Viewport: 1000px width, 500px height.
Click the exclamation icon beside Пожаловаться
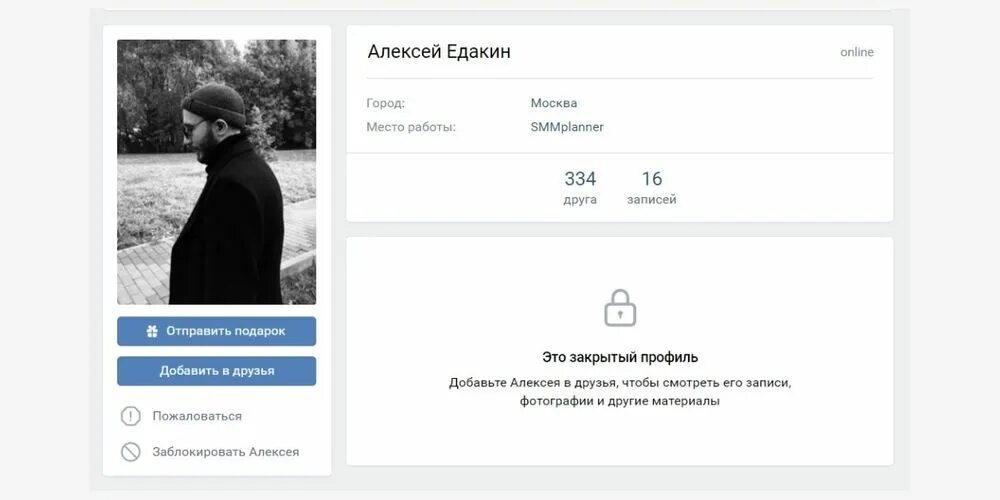tap(131, 416)
